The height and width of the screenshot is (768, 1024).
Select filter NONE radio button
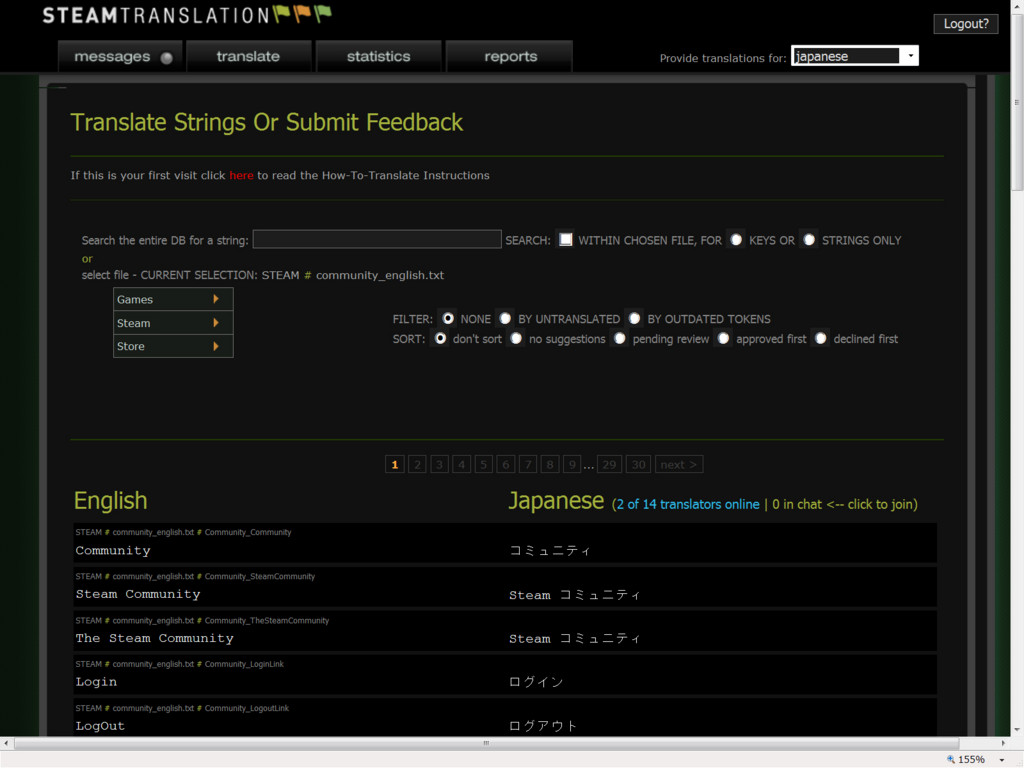[x=448, y=319]
